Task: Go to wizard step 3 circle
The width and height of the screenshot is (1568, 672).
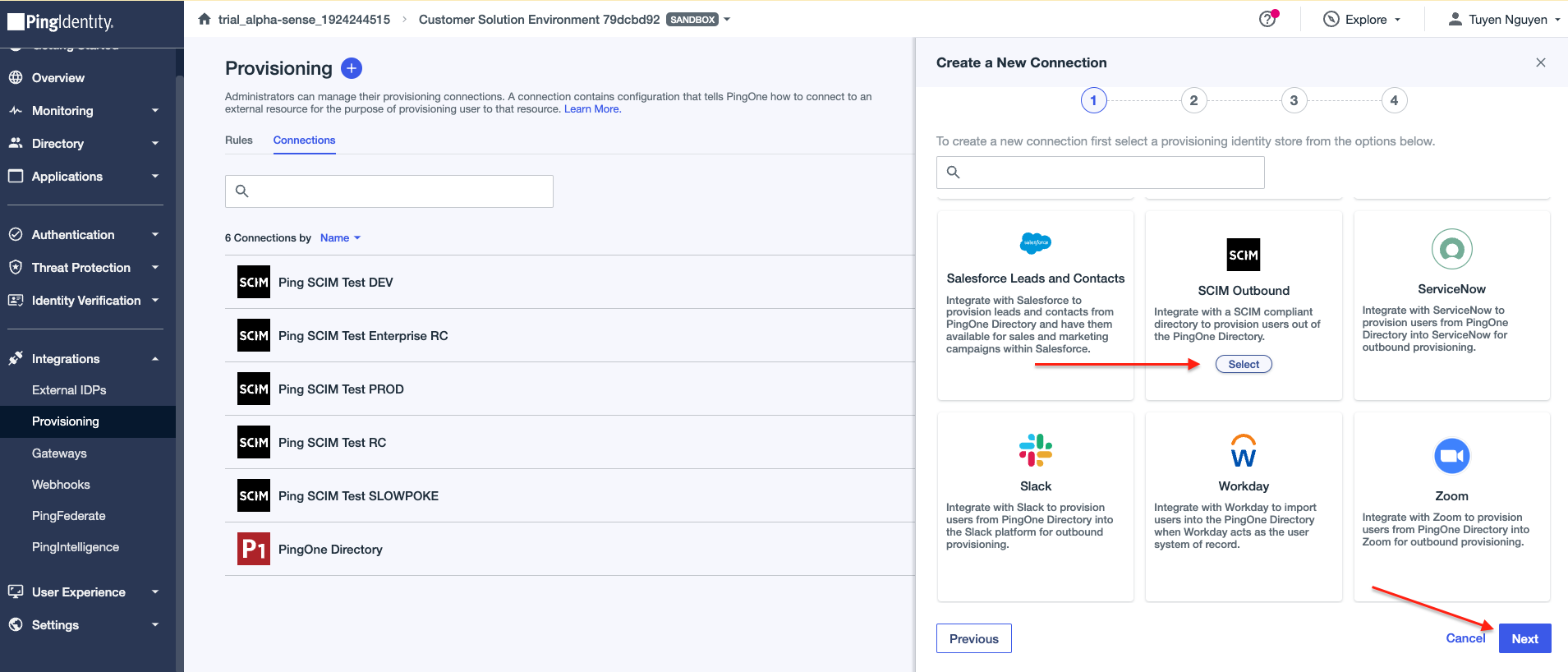Action: click(x=1294, y=100)
